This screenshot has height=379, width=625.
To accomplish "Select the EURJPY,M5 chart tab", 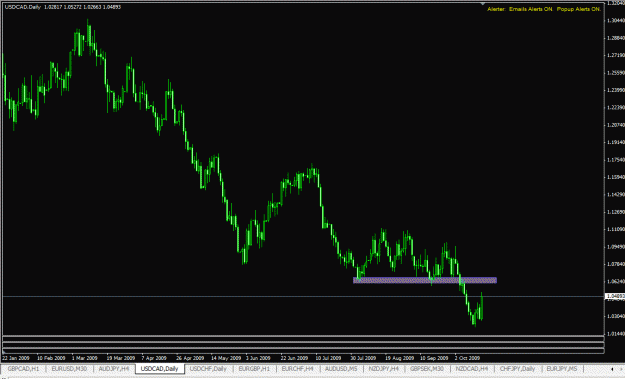I will point(562,369).
